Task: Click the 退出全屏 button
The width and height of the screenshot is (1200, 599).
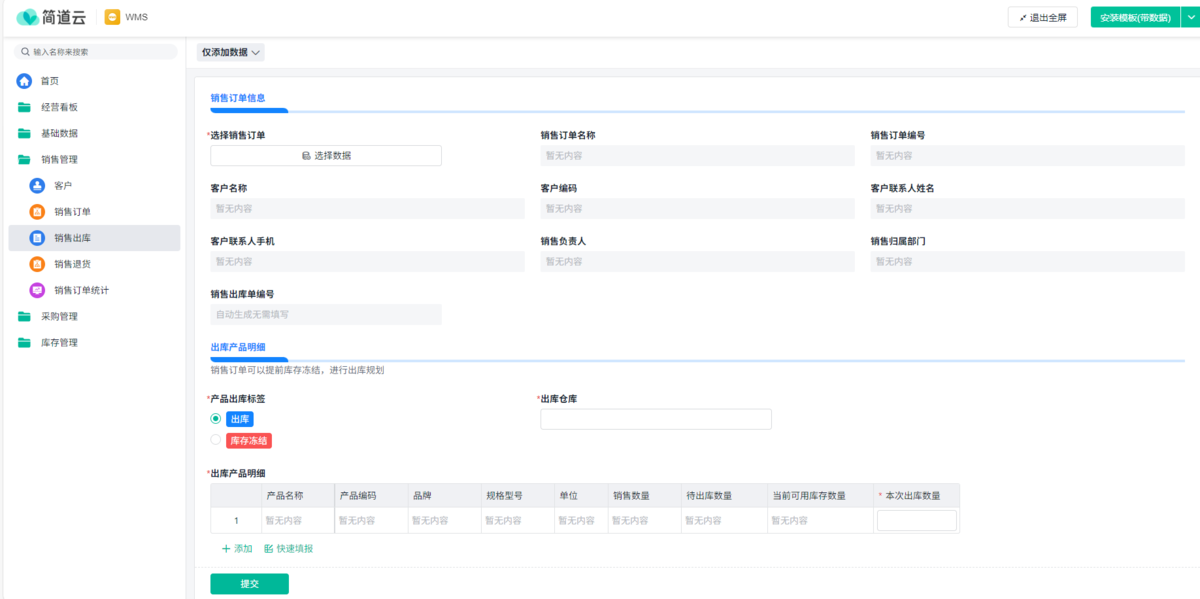Action: pos(1042,17)
